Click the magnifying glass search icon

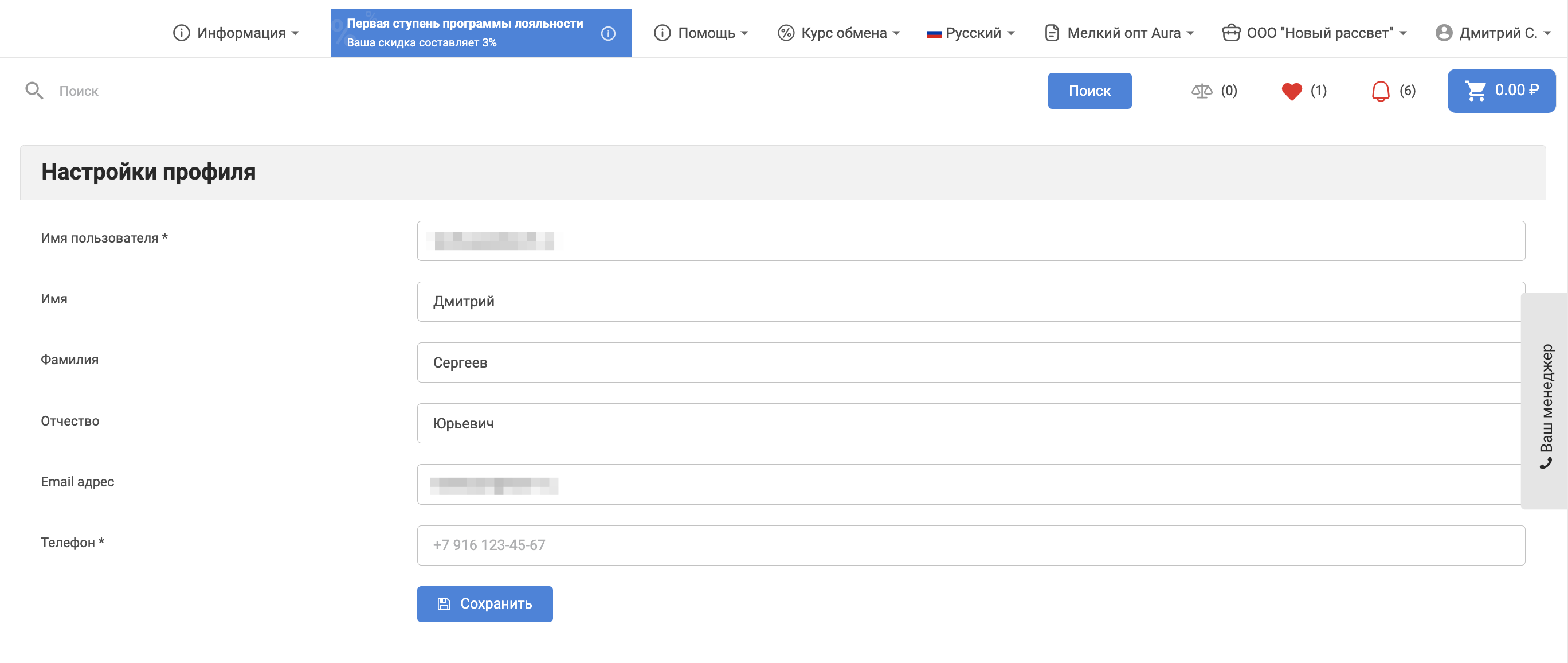pos(34,91)
